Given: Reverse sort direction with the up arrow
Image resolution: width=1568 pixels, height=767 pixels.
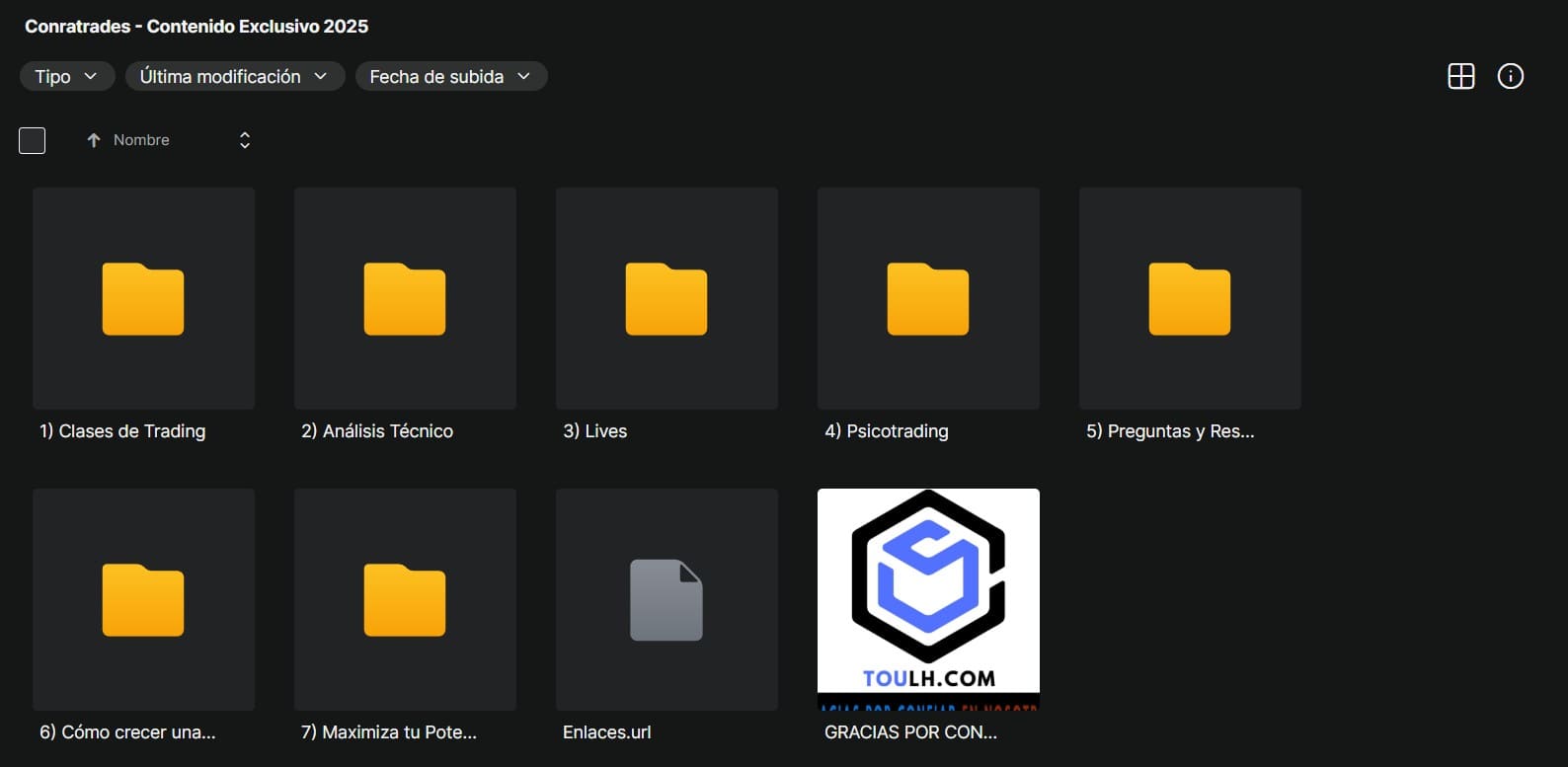Looking at the screenshot, I should tap(94, 140).
